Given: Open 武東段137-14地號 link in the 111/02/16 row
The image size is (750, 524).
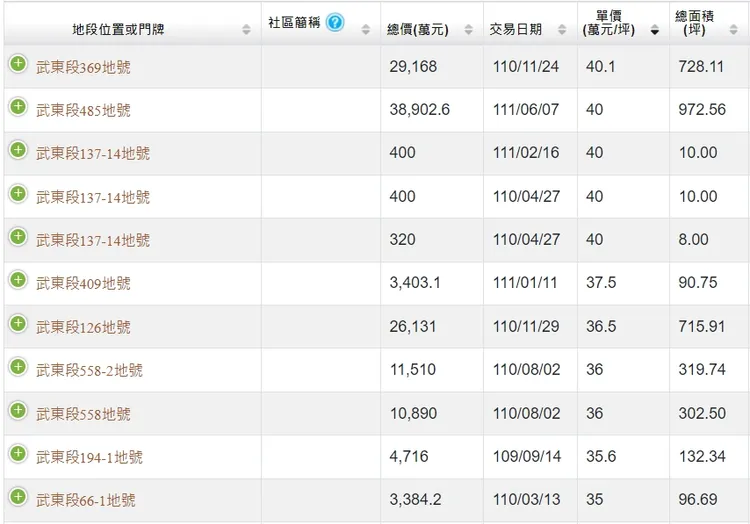Looking at the screenshot, I should pyautogui.click(x=93, y=153).
